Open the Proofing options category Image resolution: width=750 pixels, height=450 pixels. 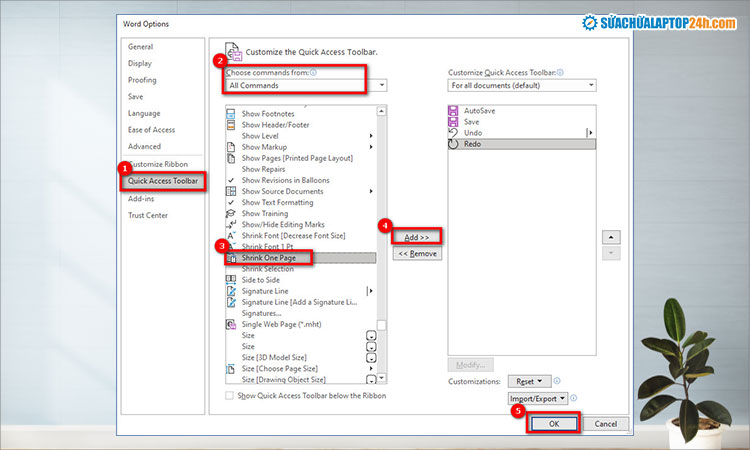pyautogui.click(x=142, y=80)
